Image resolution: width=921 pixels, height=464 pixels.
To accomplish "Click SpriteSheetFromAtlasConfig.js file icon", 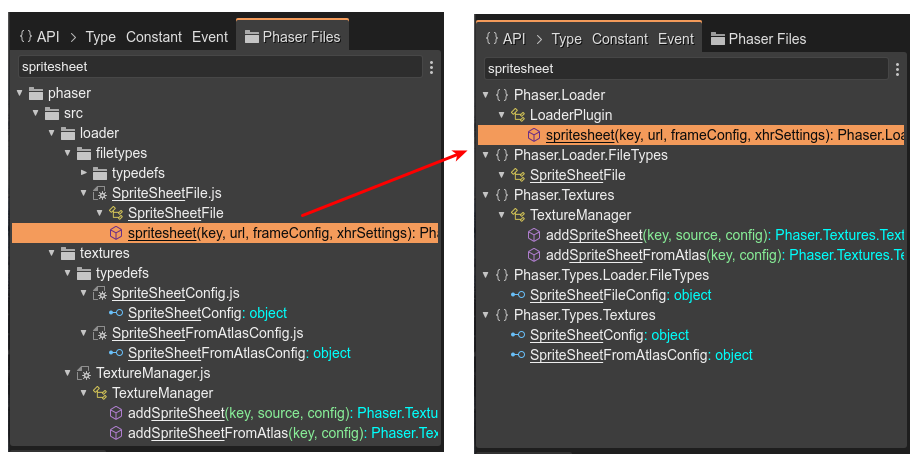I will pos(100,333).
